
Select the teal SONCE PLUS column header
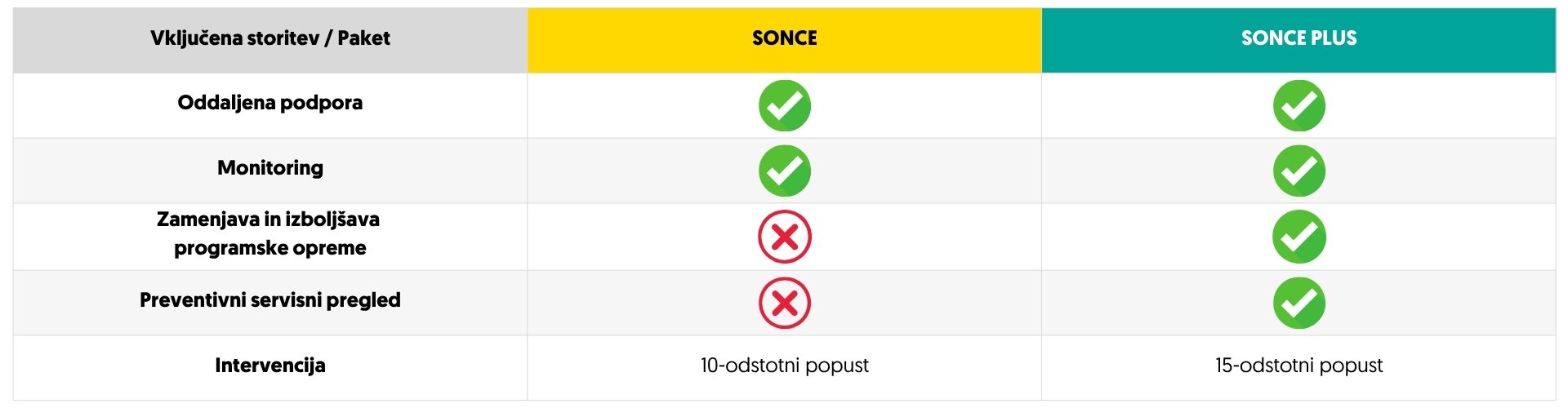pos(1298,40)
